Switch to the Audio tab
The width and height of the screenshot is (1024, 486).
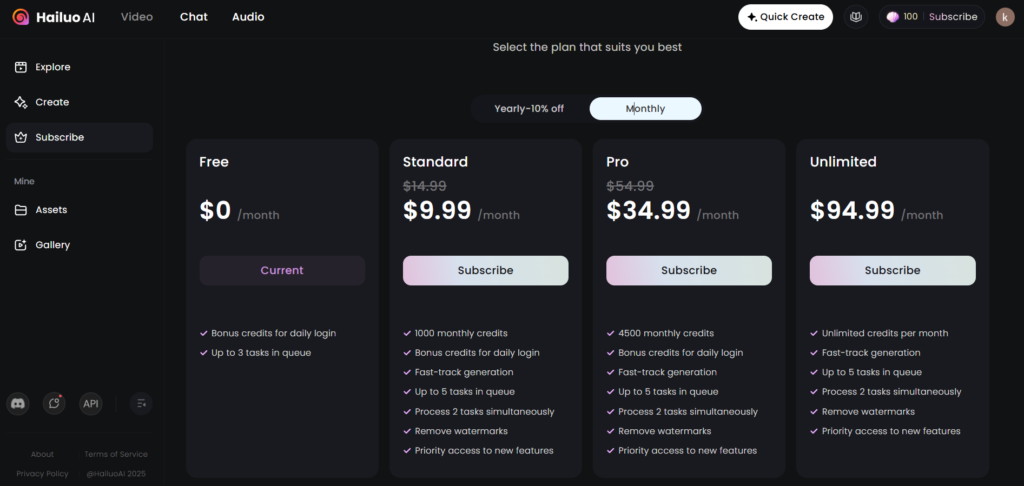coord(248,17)
